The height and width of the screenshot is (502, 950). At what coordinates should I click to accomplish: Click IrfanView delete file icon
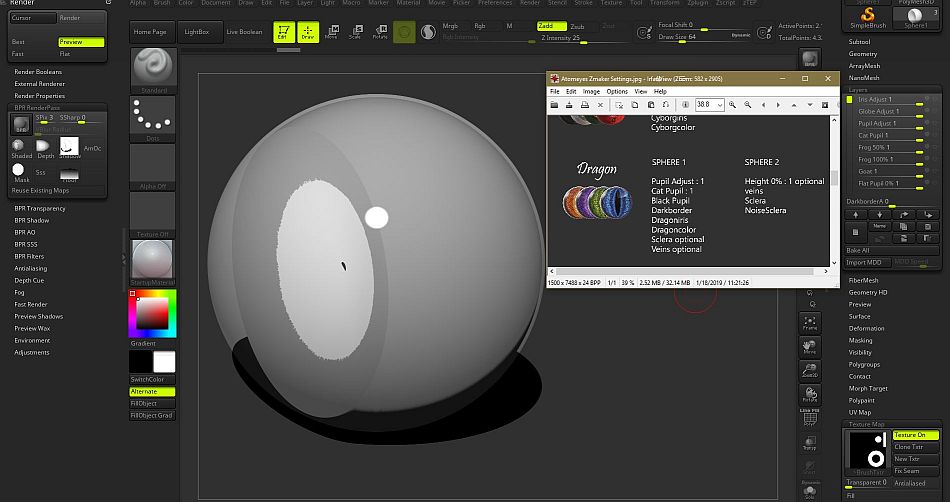pos(600,105)
